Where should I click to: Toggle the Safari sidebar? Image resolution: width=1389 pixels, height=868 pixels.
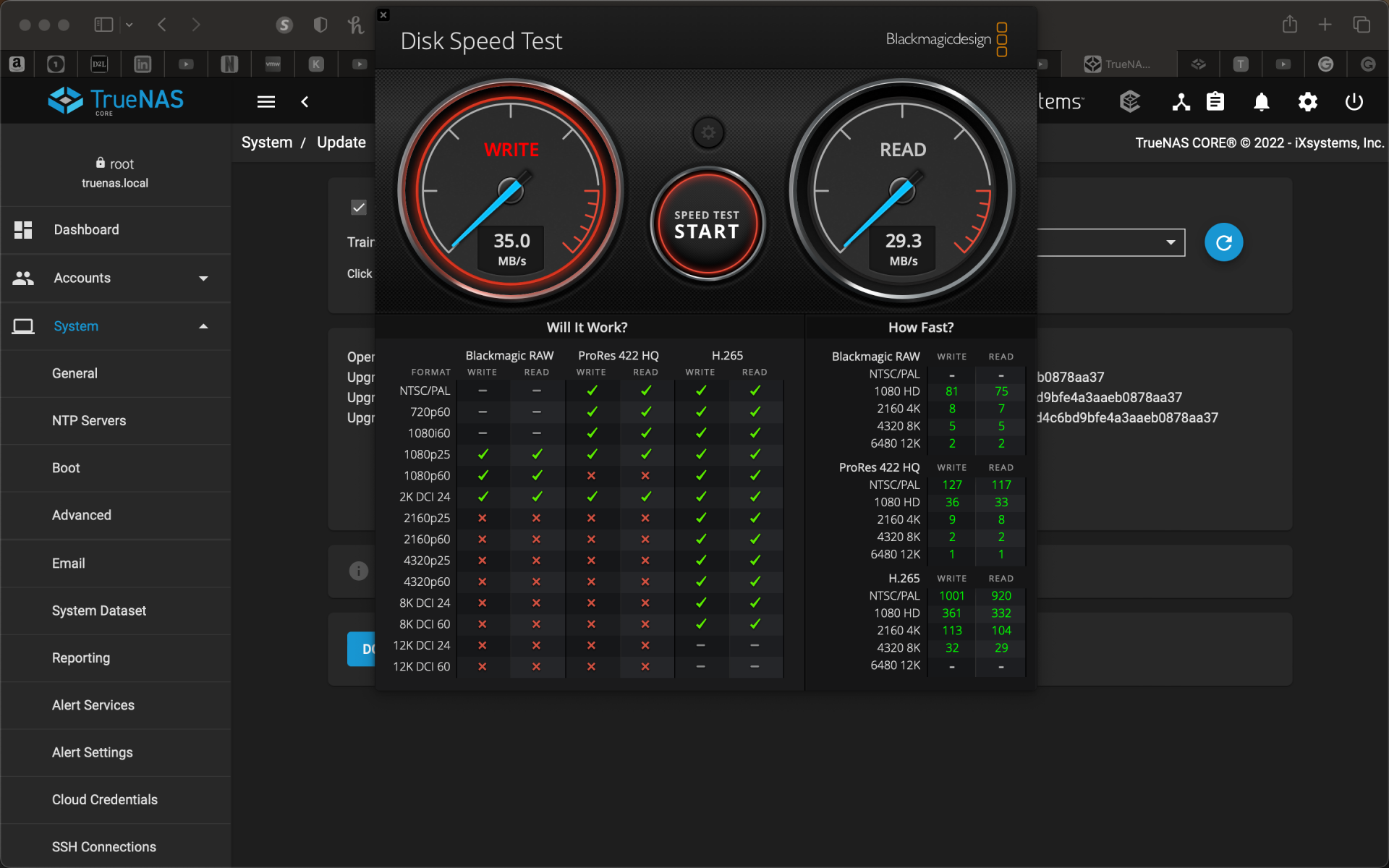[103, 25]
